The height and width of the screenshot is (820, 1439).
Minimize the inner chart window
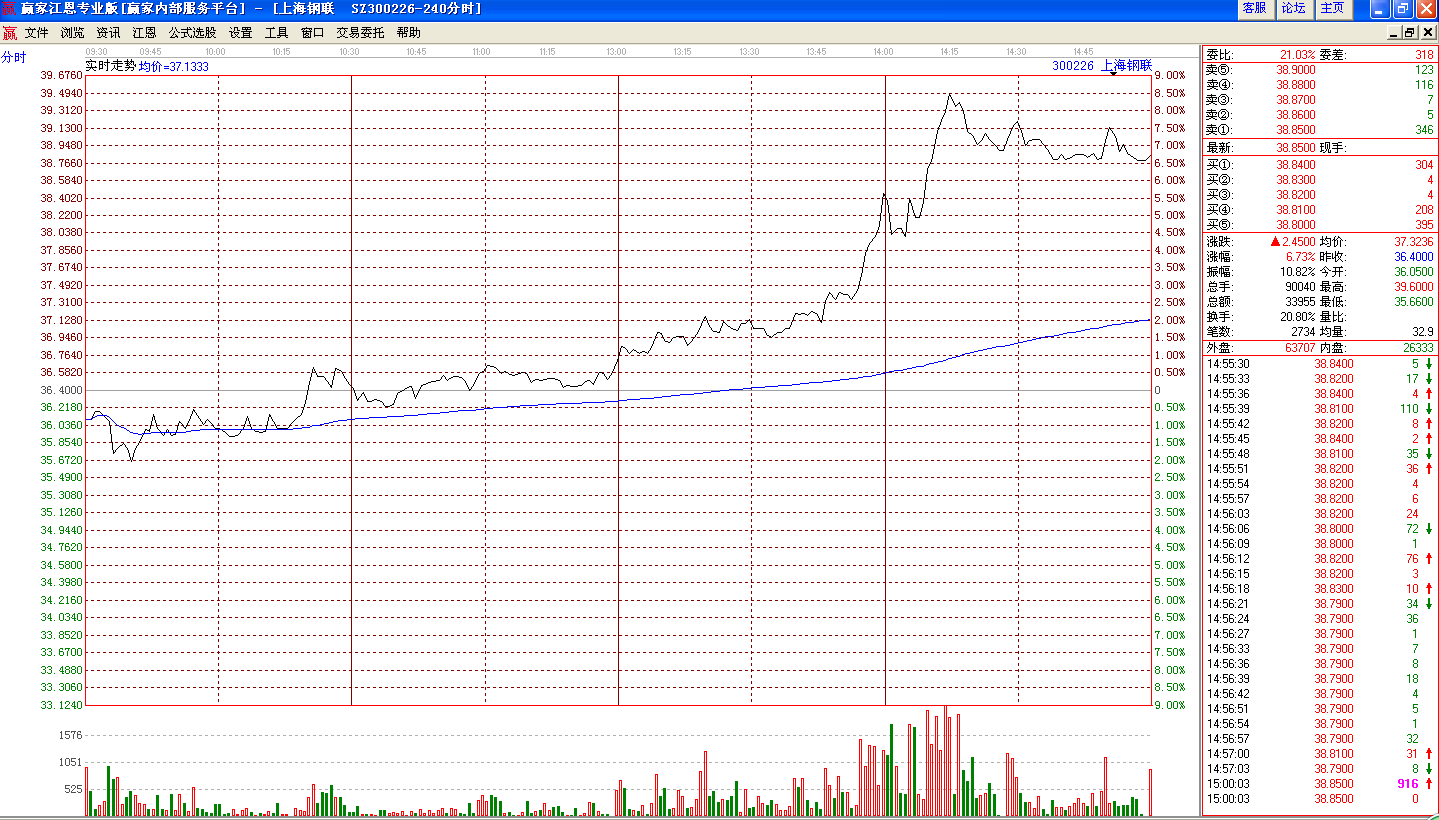pos(1394,33)
